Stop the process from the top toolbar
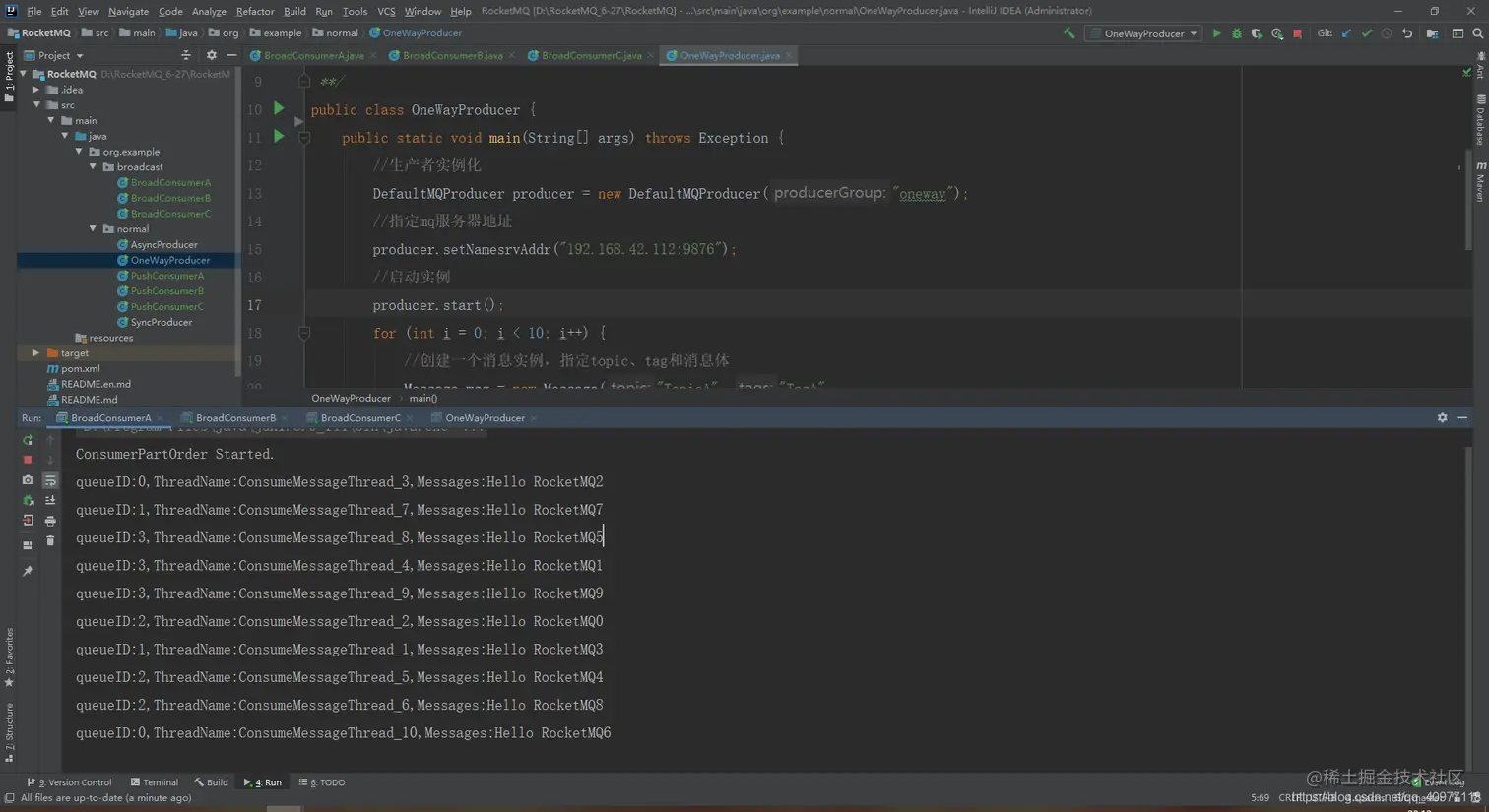Image resolution: width=1489 pixels, height=812 pixels. 1298,33
